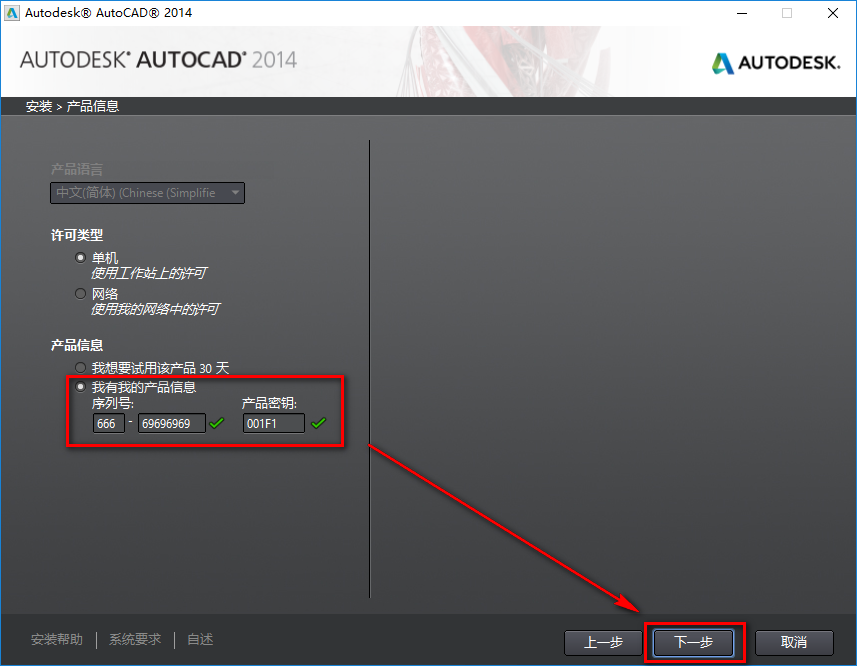The width and height of the screenshot is (857, 666).
Task: Click the green checkmark beside the serial number
Action: [215, 423]
